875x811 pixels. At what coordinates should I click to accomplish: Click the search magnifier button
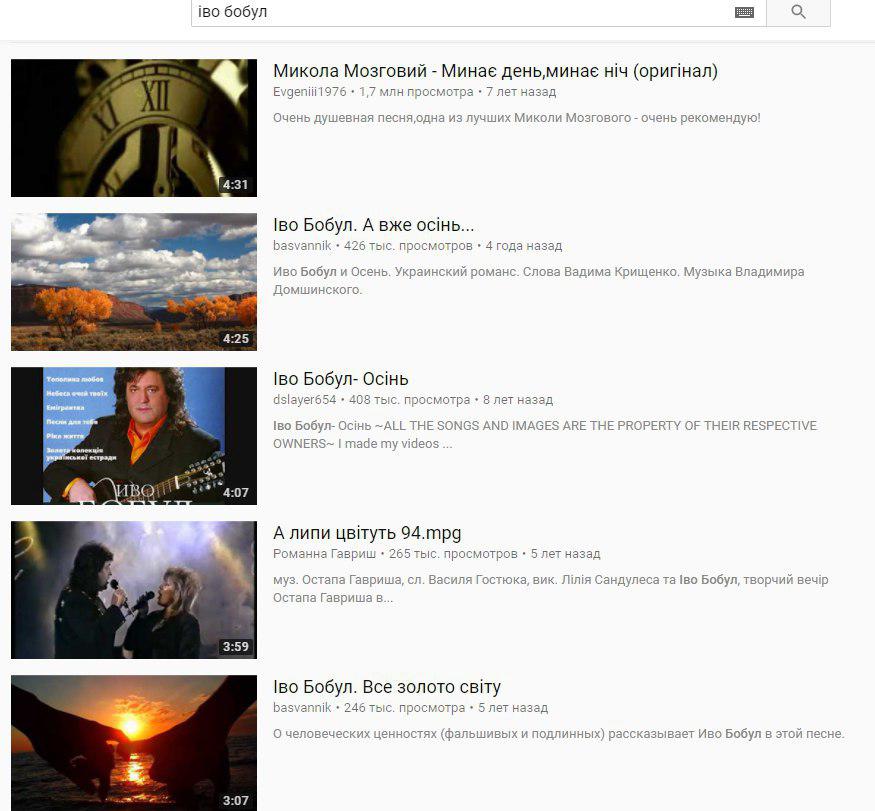click(x=797, y=12)
